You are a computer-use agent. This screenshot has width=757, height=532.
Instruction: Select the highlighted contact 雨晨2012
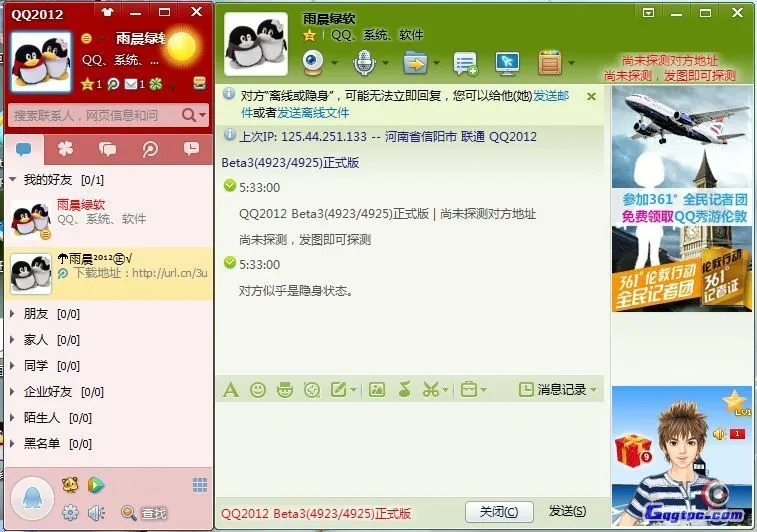[109, 273]
